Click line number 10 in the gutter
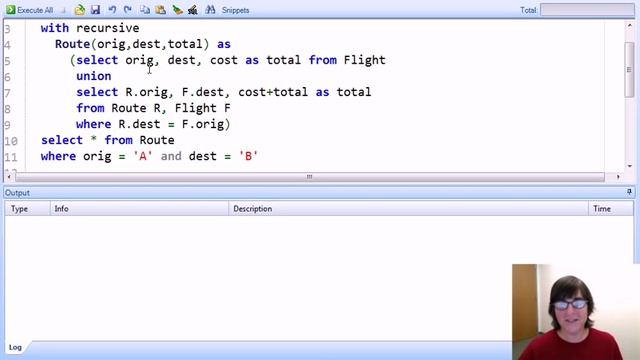The width and height of the screenshot is (640, 360). (11, 141)
